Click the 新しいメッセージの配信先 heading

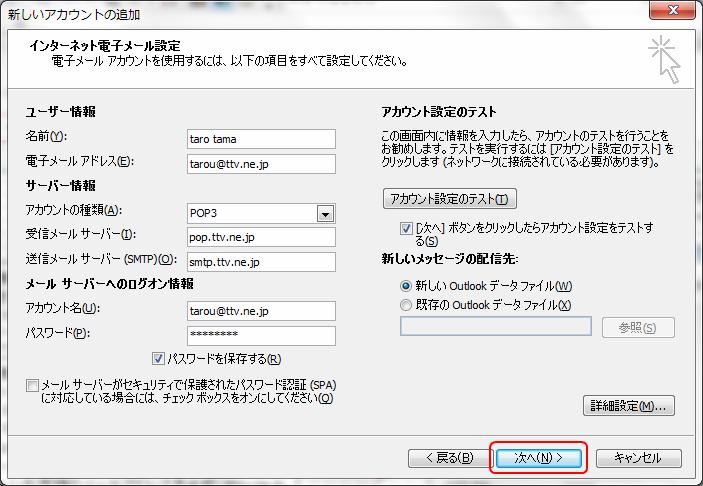(x=450, y=259)
